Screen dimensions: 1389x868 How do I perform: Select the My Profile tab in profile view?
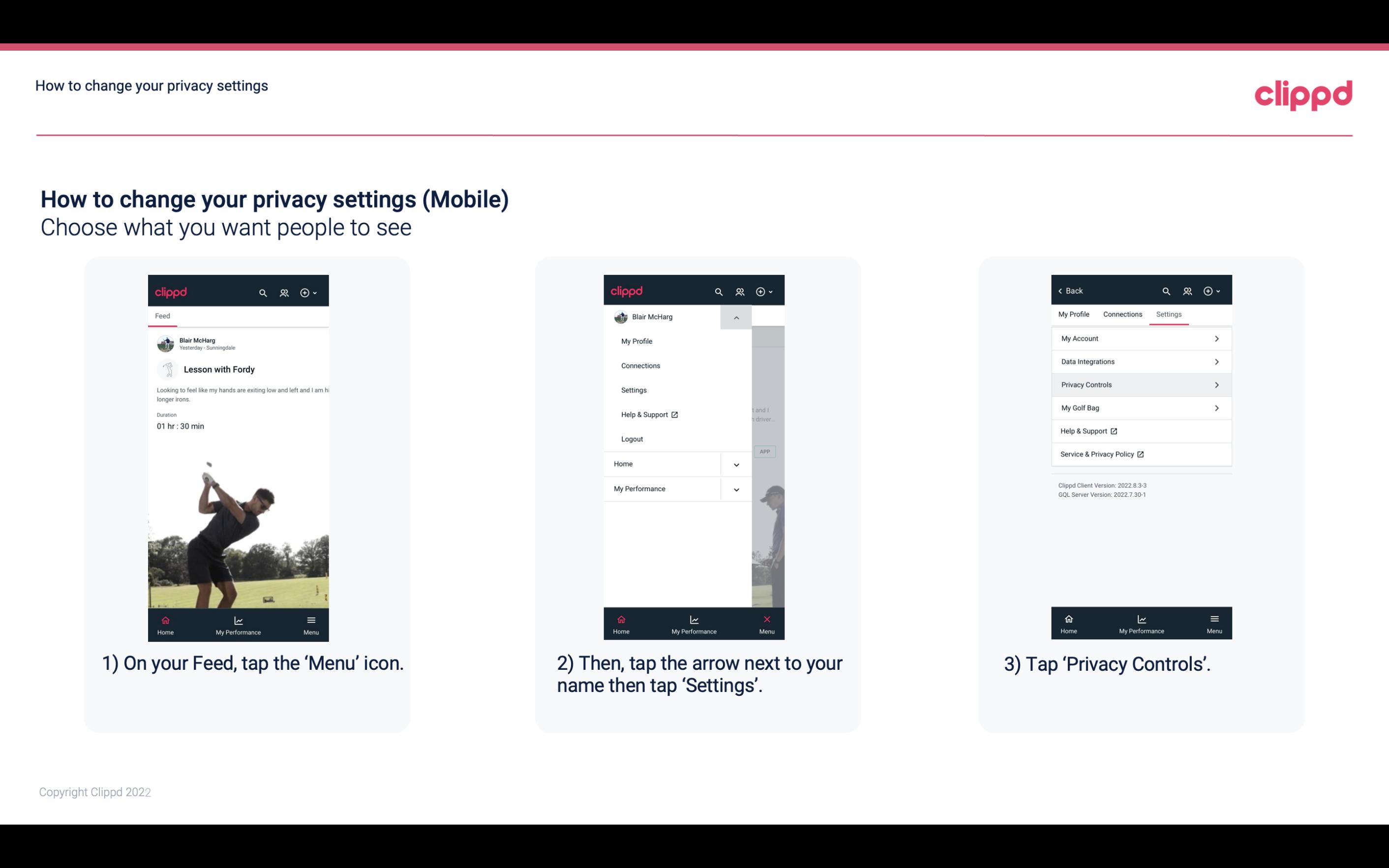(x=1074, y=314)
